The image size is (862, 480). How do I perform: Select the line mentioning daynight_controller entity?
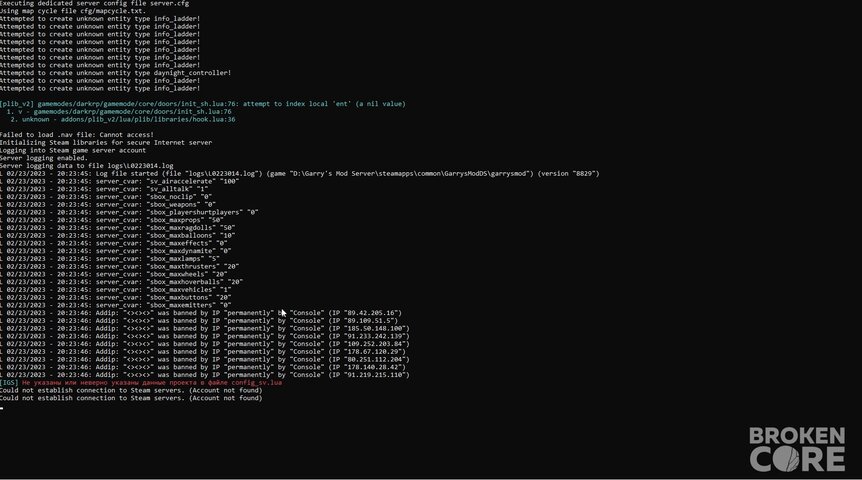[x=115, y=73]
